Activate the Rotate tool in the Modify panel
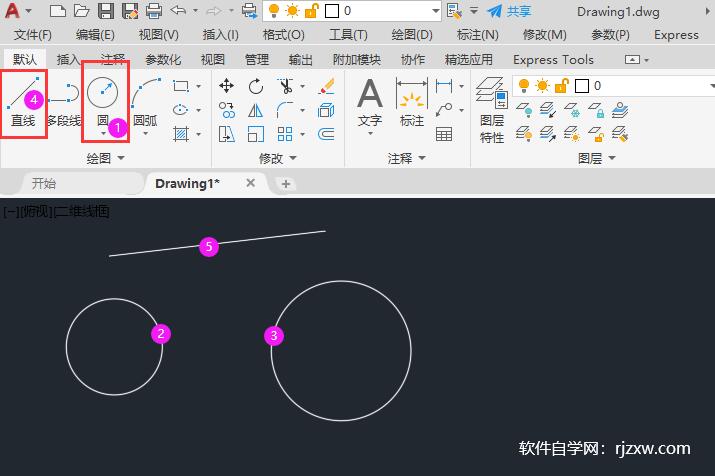This screenshot has height=476, width=715. click(256, 86)
